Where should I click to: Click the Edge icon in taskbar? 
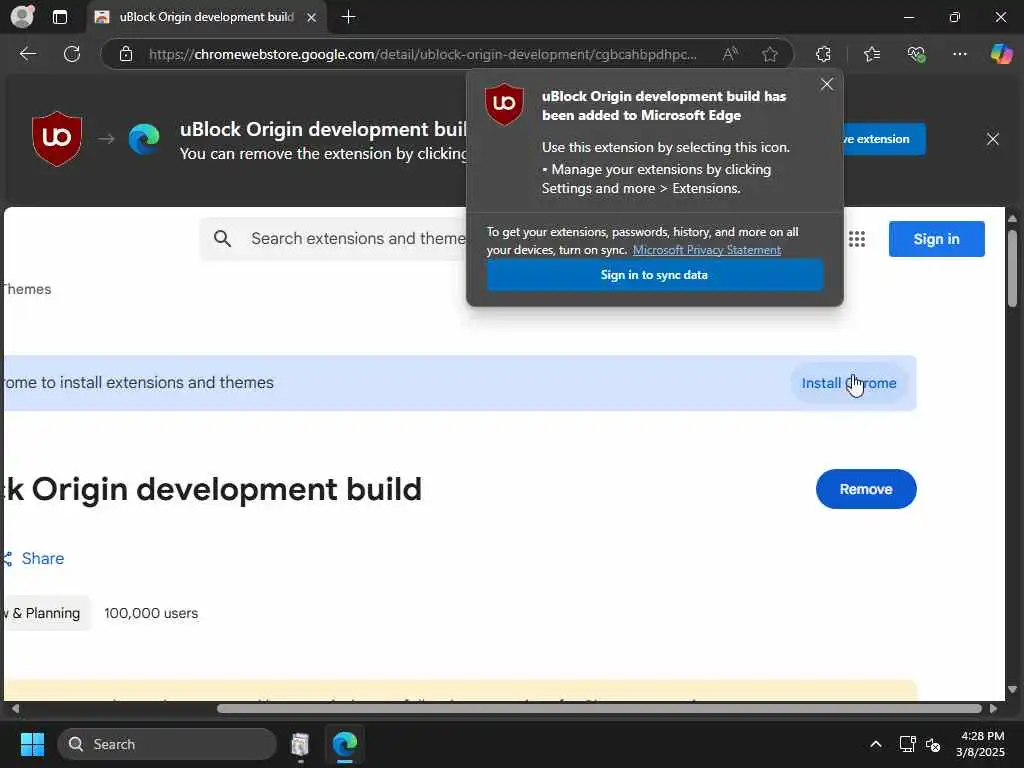345,744
